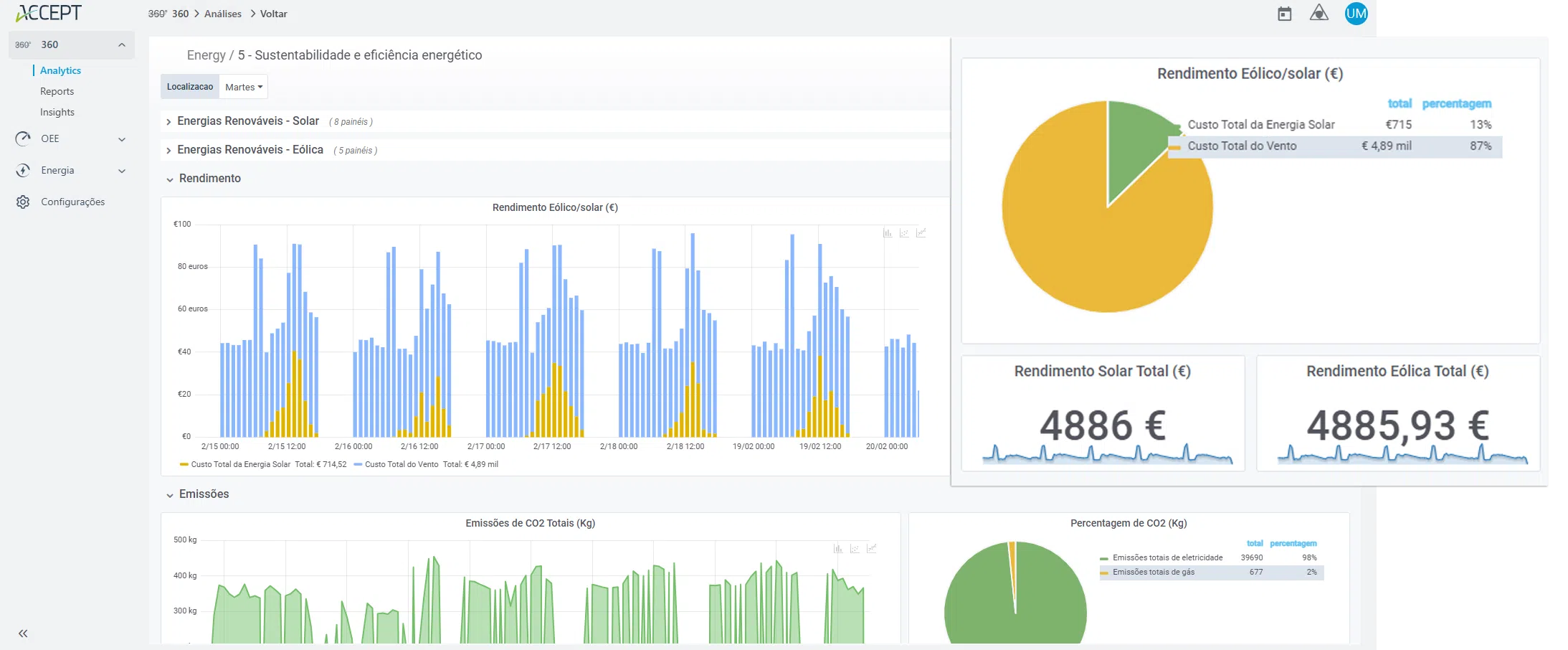Click the 360 icon in the sidebar
This screenshot has height=650, width=1568.
coord(23,44)
